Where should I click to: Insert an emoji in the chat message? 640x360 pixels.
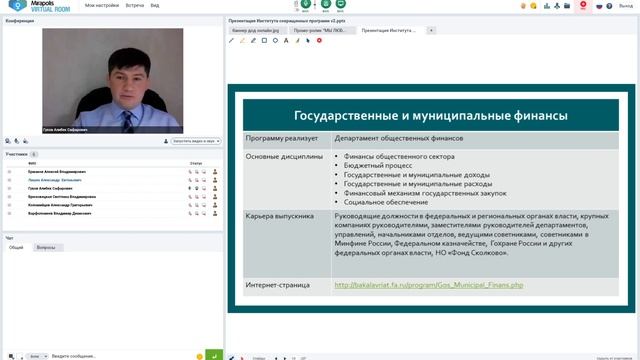click(x=199, y=356)
